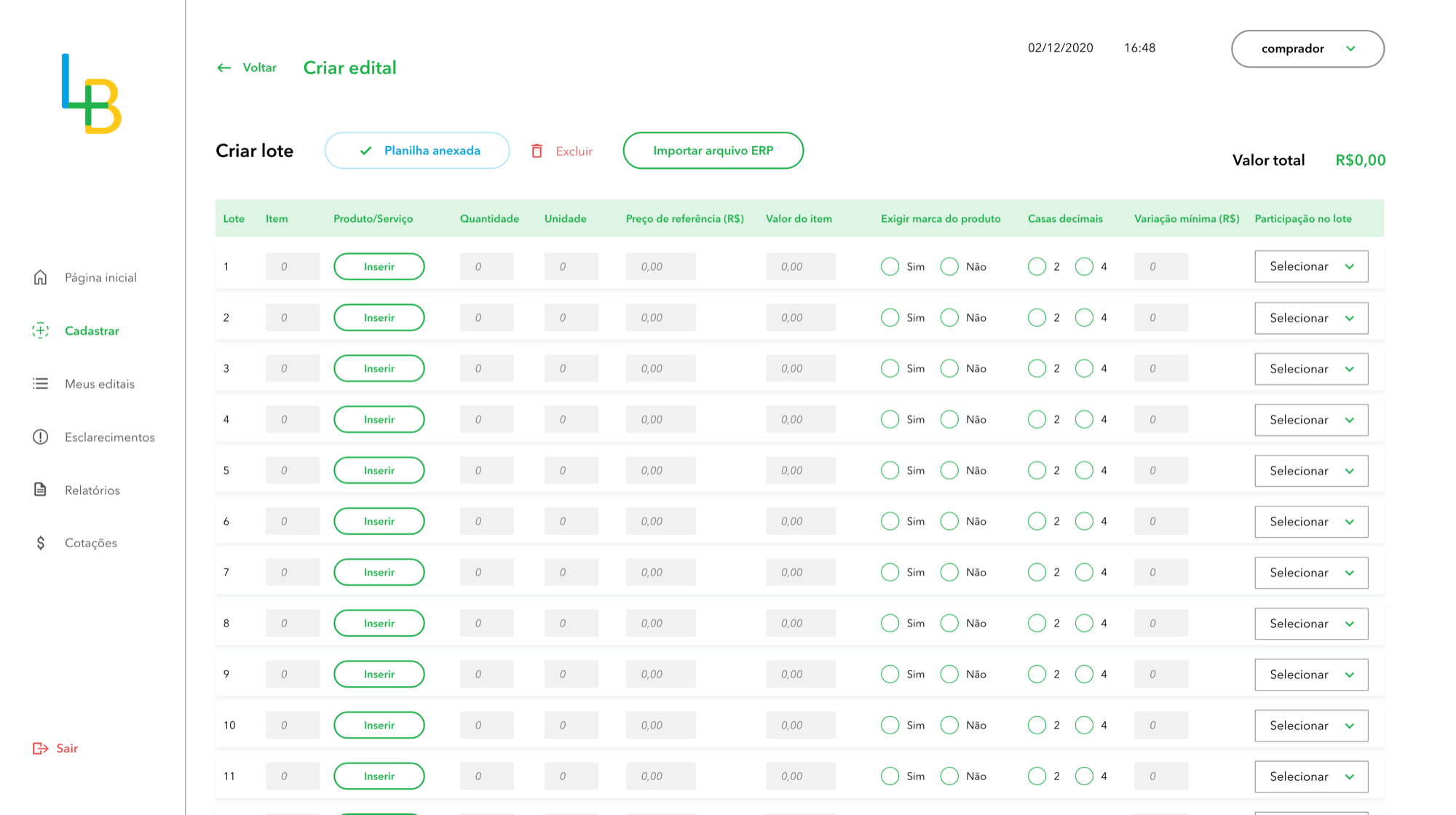Click Variação mínima field in row 8

coord(1161,623)
